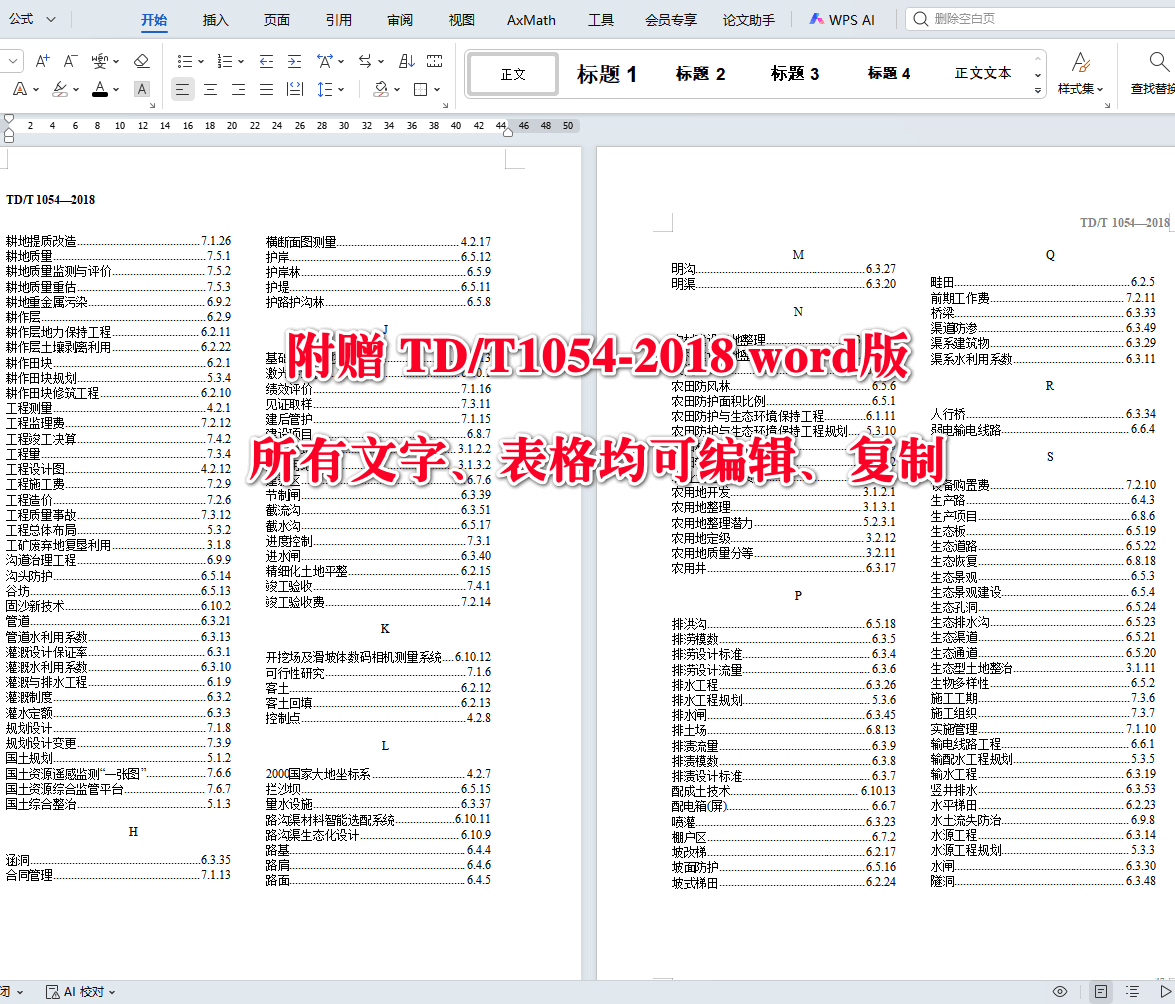The image size is (1175, 1004).
Task: Apply the 正文 style
Action: 513,74
